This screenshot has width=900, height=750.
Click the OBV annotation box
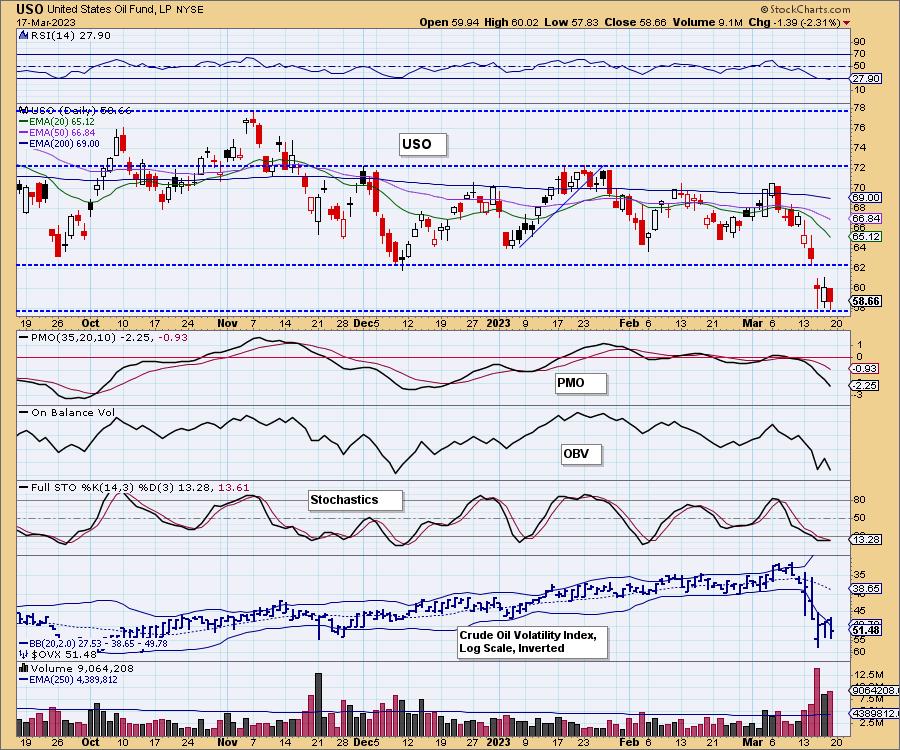coord(581,454)
